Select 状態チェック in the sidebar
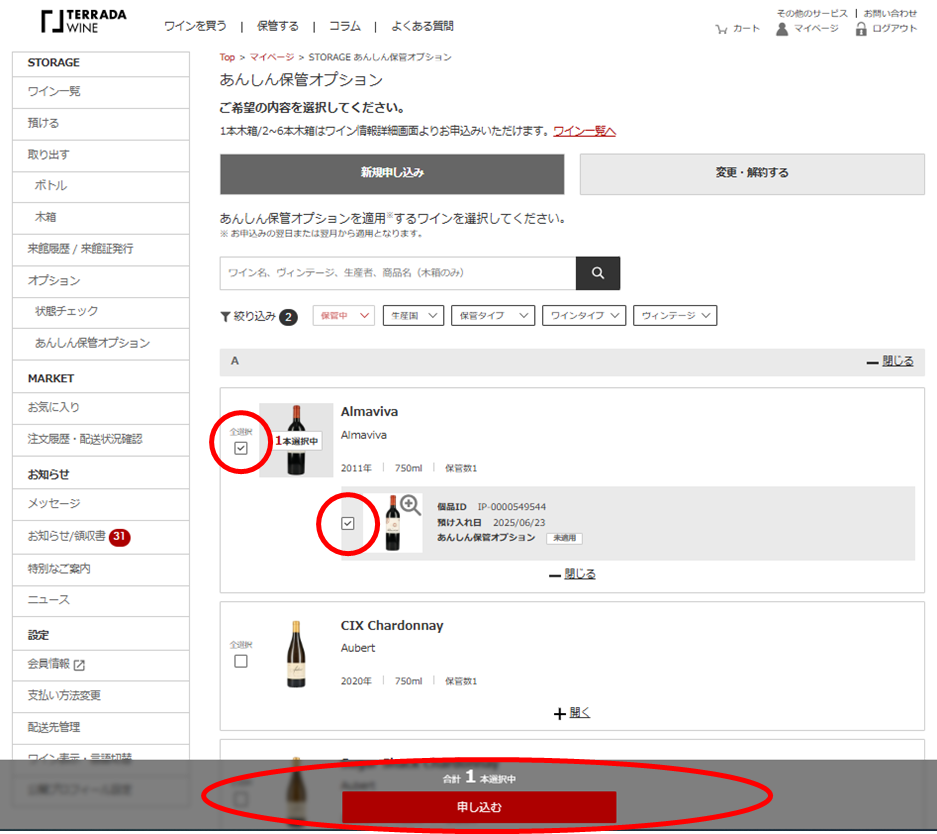The height and width of the screenshot is (834, 937). click(x=101, y=312)
